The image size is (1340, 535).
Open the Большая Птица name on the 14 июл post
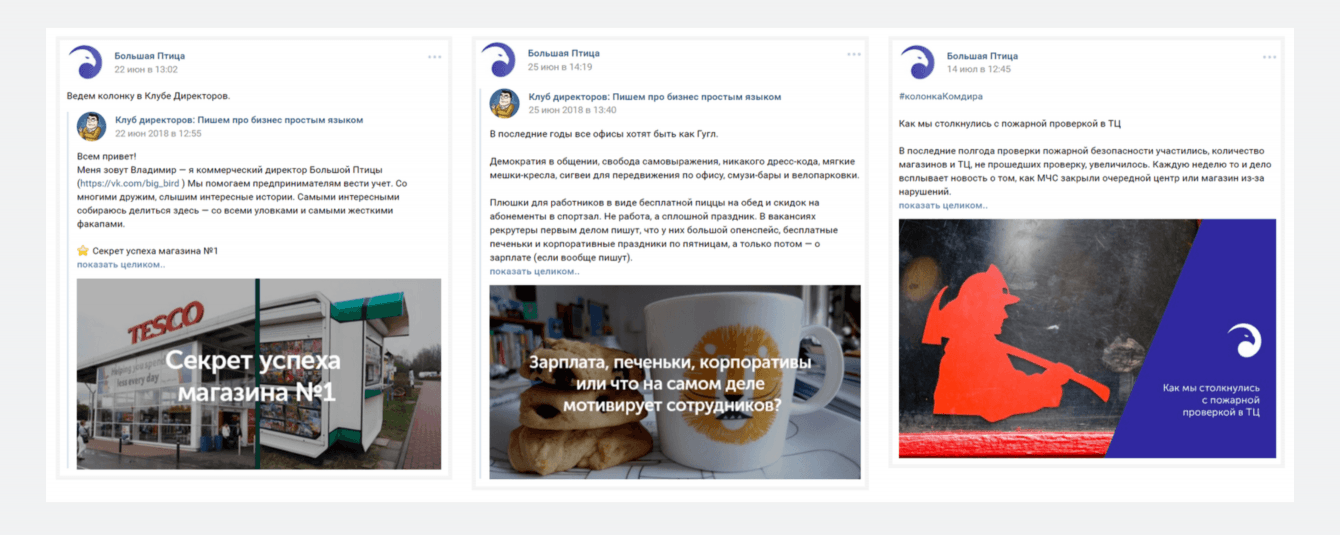coord(982,56)
